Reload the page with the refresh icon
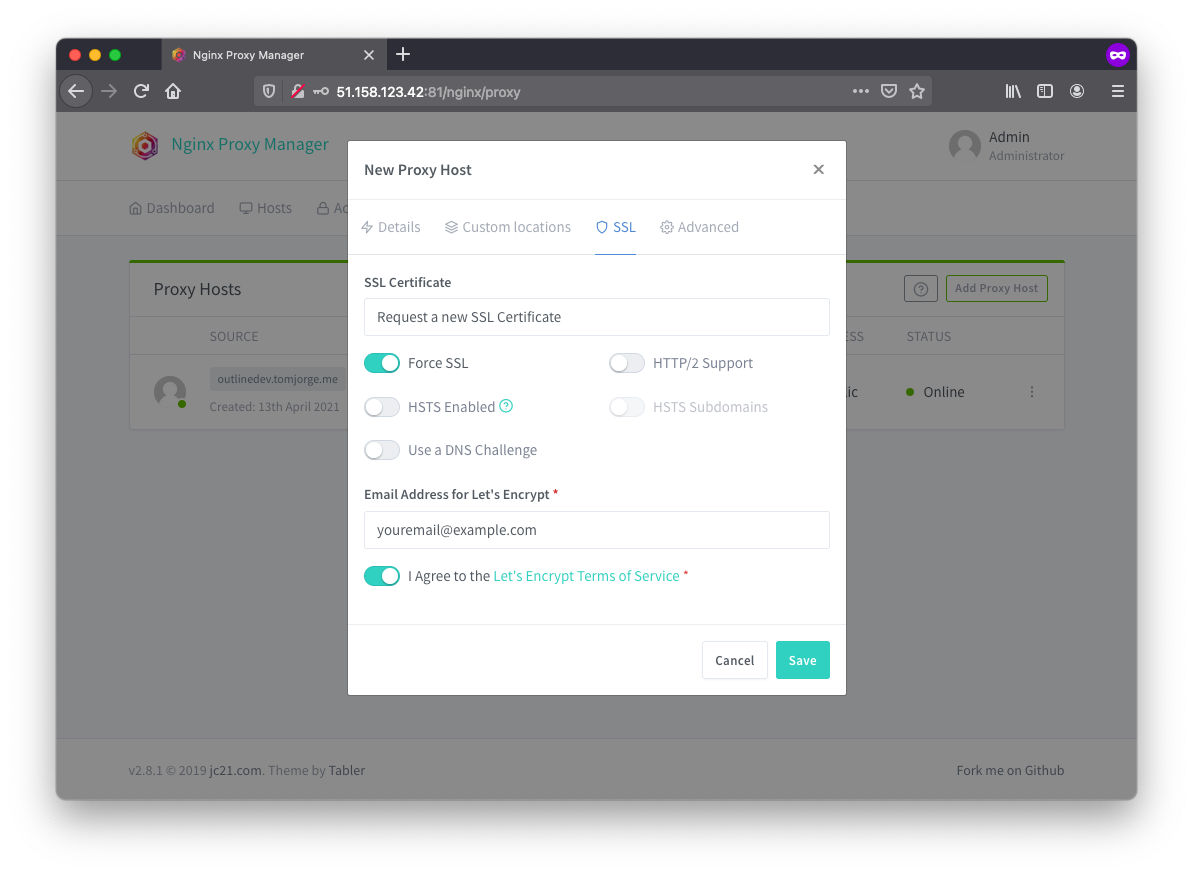 (142, 92)
